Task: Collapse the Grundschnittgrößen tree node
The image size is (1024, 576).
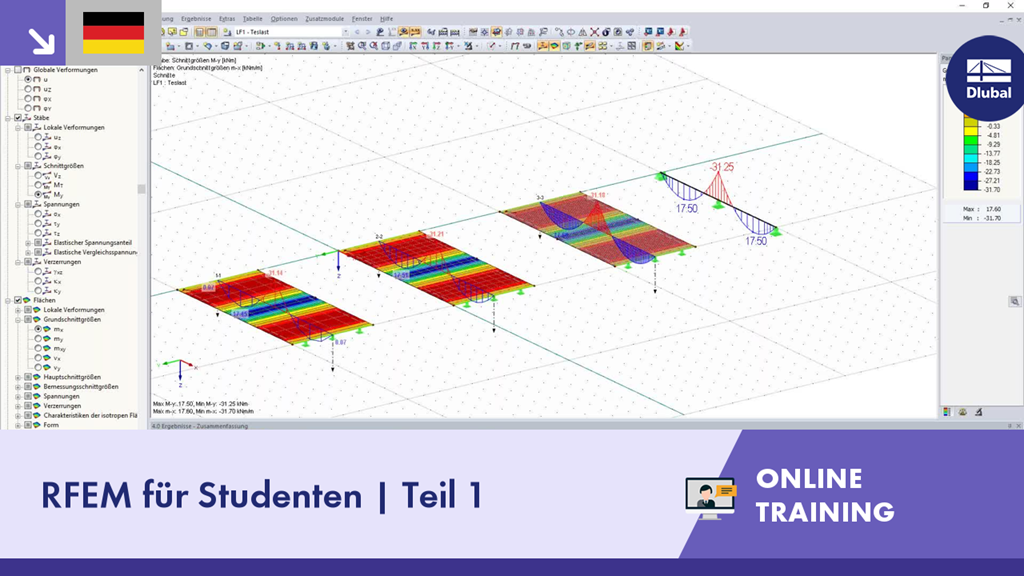Action: click(x=18, y=319)
